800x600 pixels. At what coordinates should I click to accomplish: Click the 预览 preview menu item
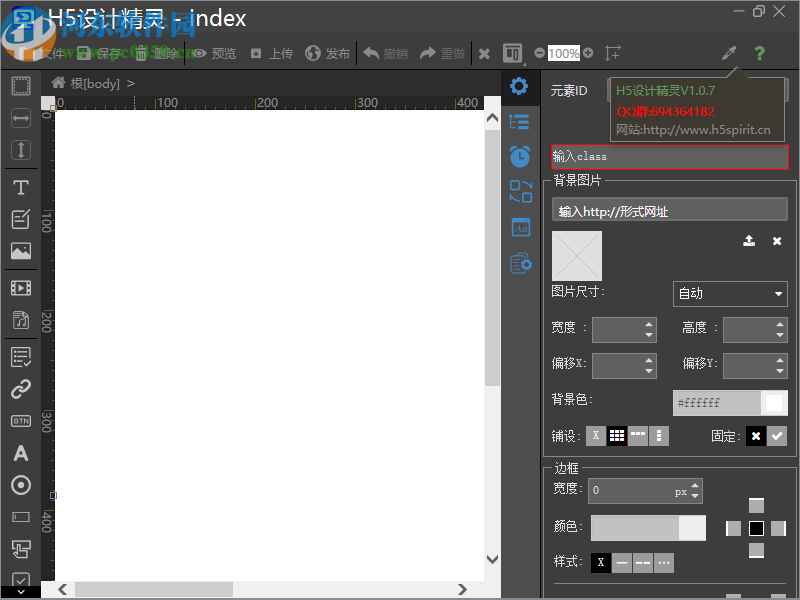214,53
